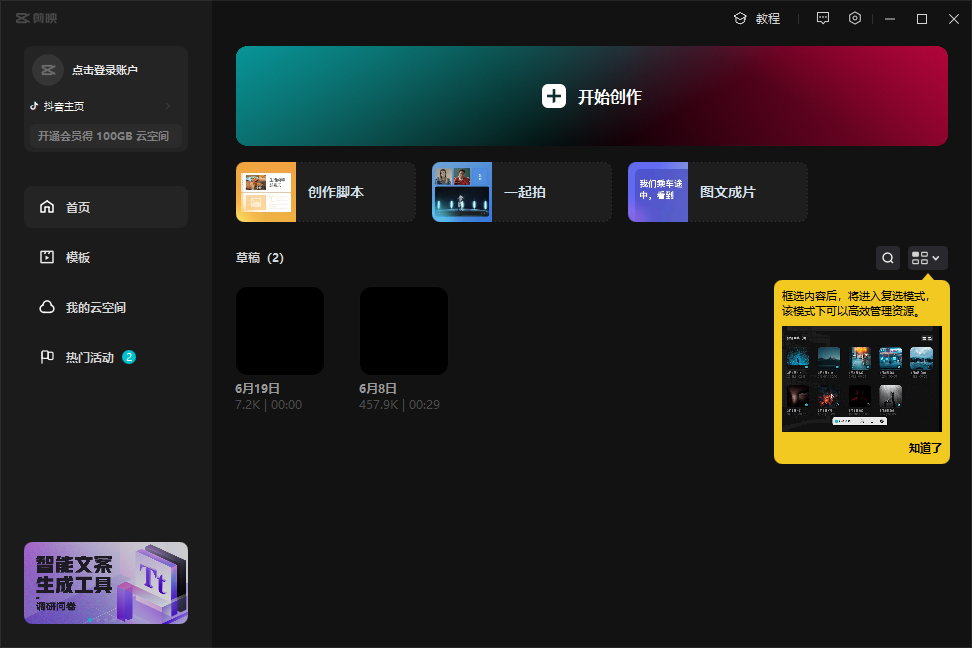Open the 6月8日 draft thumbnail
The height and width of the screenshot is (648, 972).
tap(404, 331)
